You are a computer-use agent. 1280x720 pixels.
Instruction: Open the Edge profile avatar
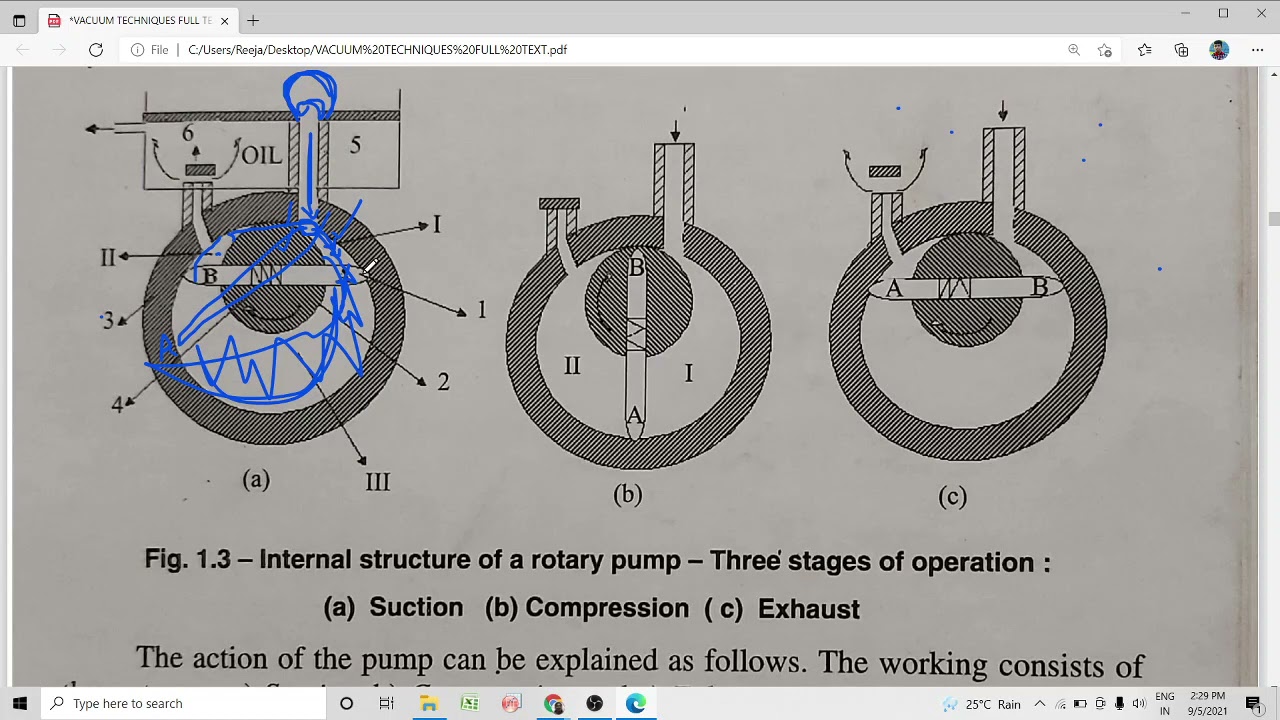pos(1219,50)
